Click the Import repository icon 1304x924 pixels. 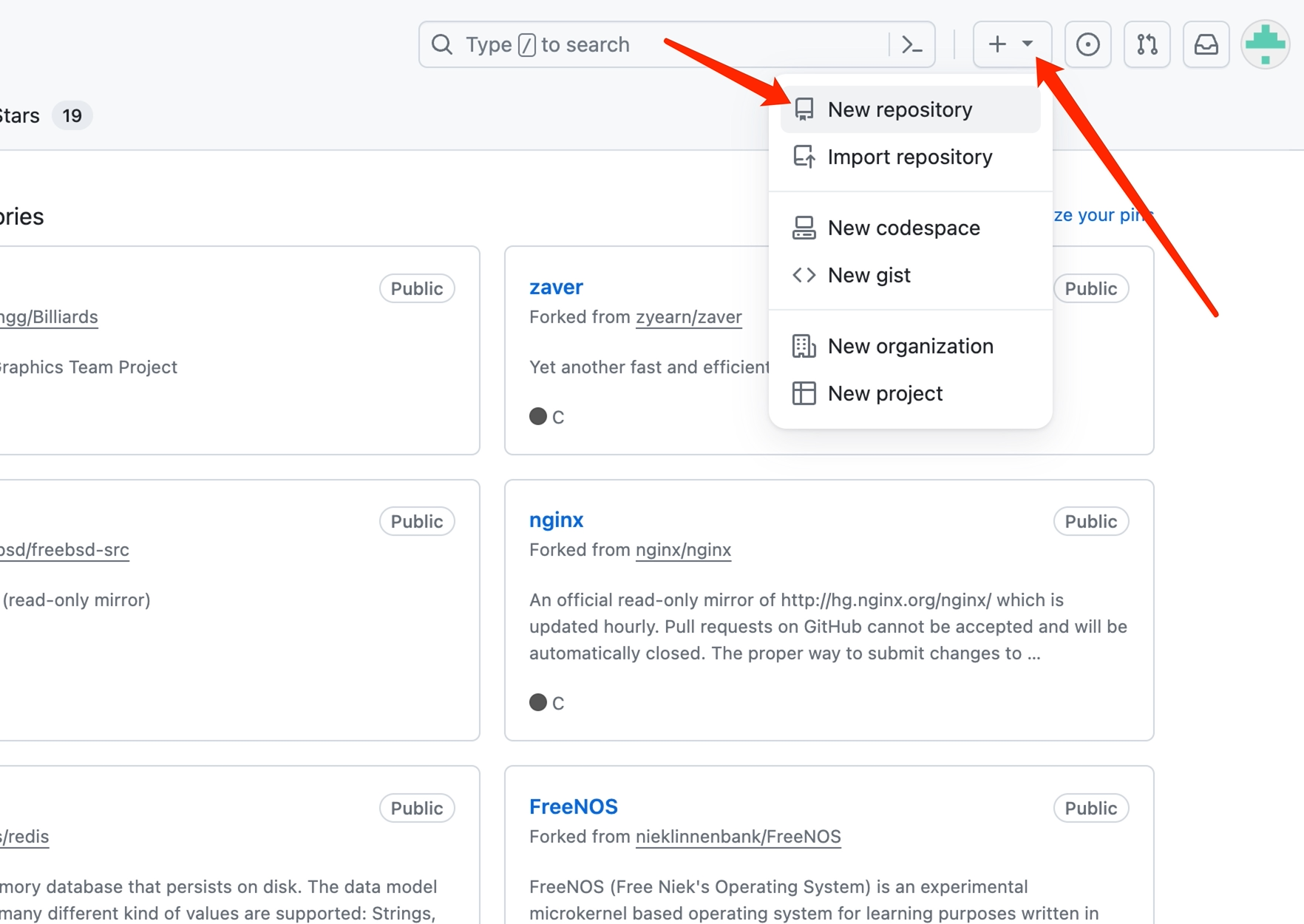pos(804,157)
